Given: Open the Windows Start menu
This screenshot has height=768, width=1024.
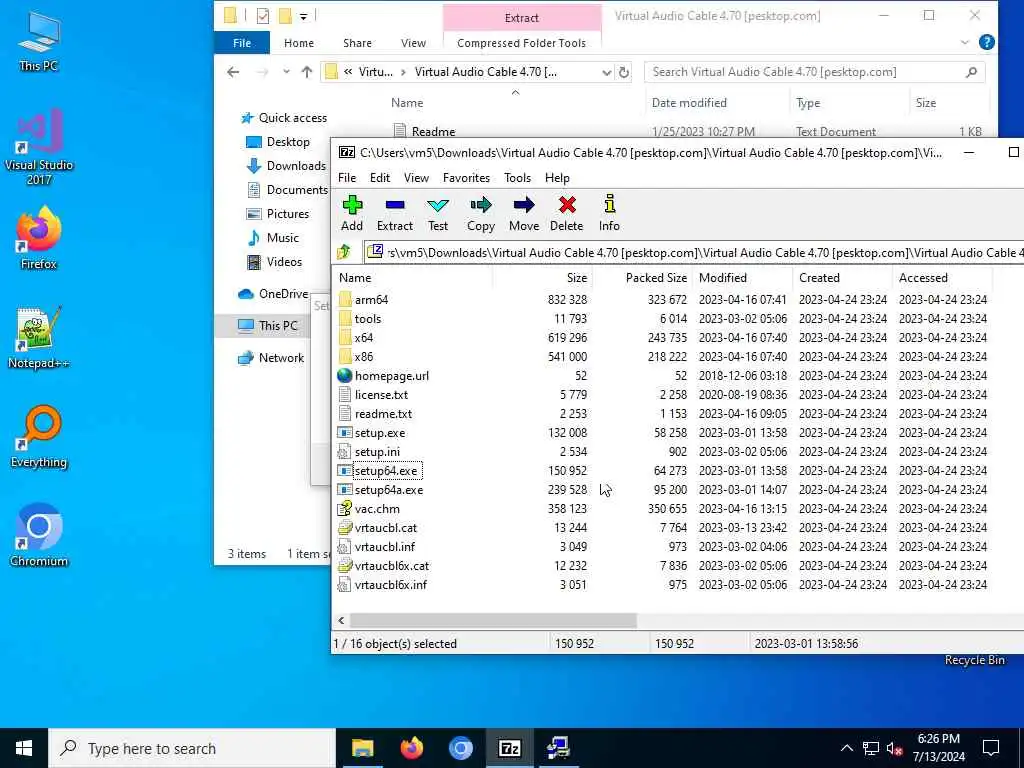Looking at the screenshot, I should (x=24, y=748).
